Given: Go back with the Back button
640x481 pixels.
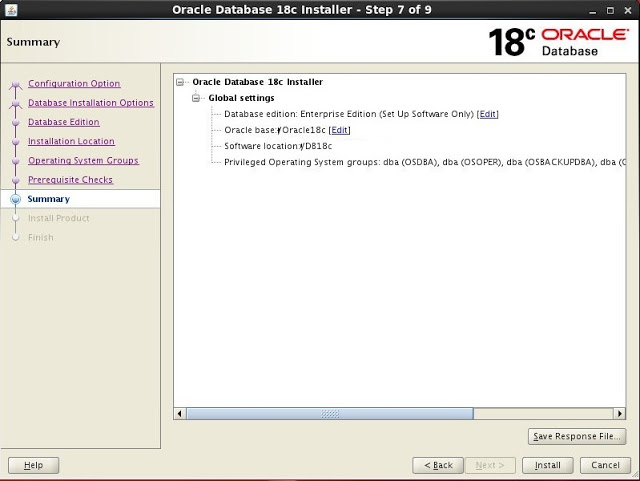Looking at the screenshot, I should [439, 465].
